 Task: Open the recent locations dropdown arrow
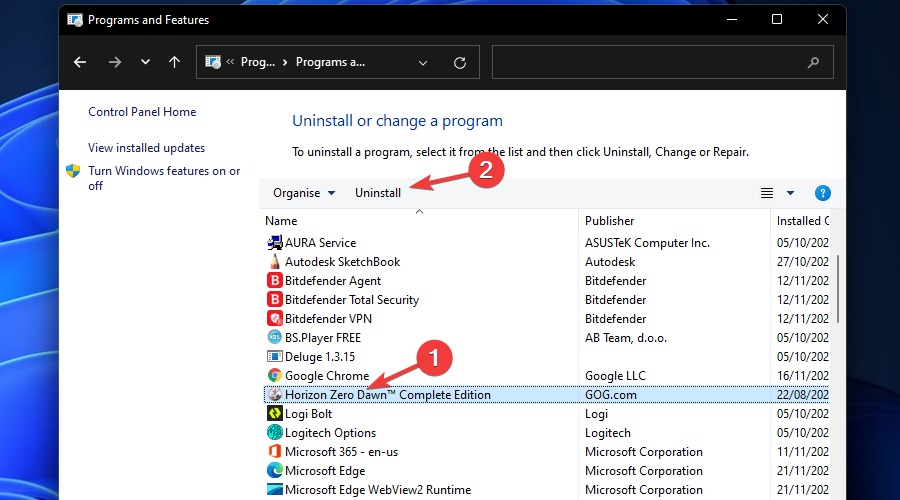coord(146,62)
